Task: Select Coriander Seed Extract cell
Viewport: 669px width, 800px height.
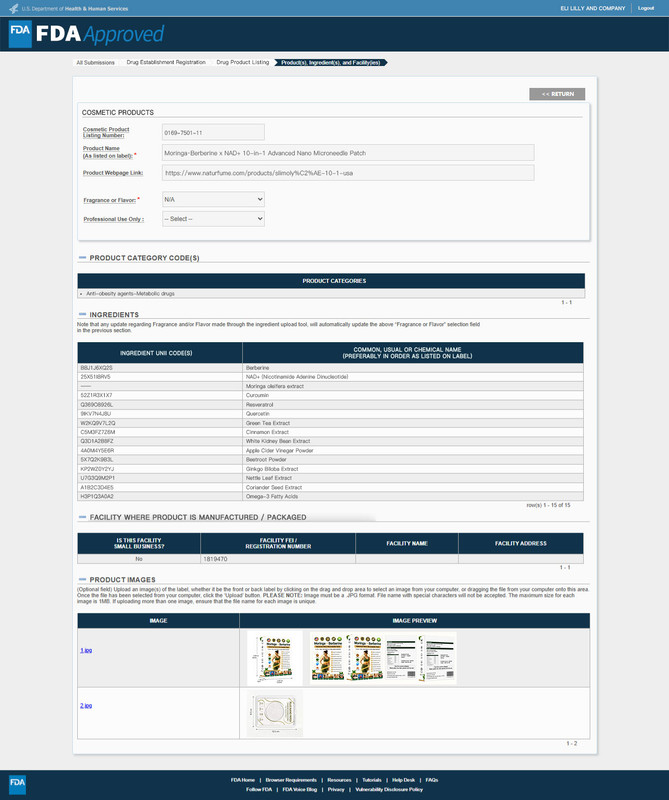Action: pos(413,487)
